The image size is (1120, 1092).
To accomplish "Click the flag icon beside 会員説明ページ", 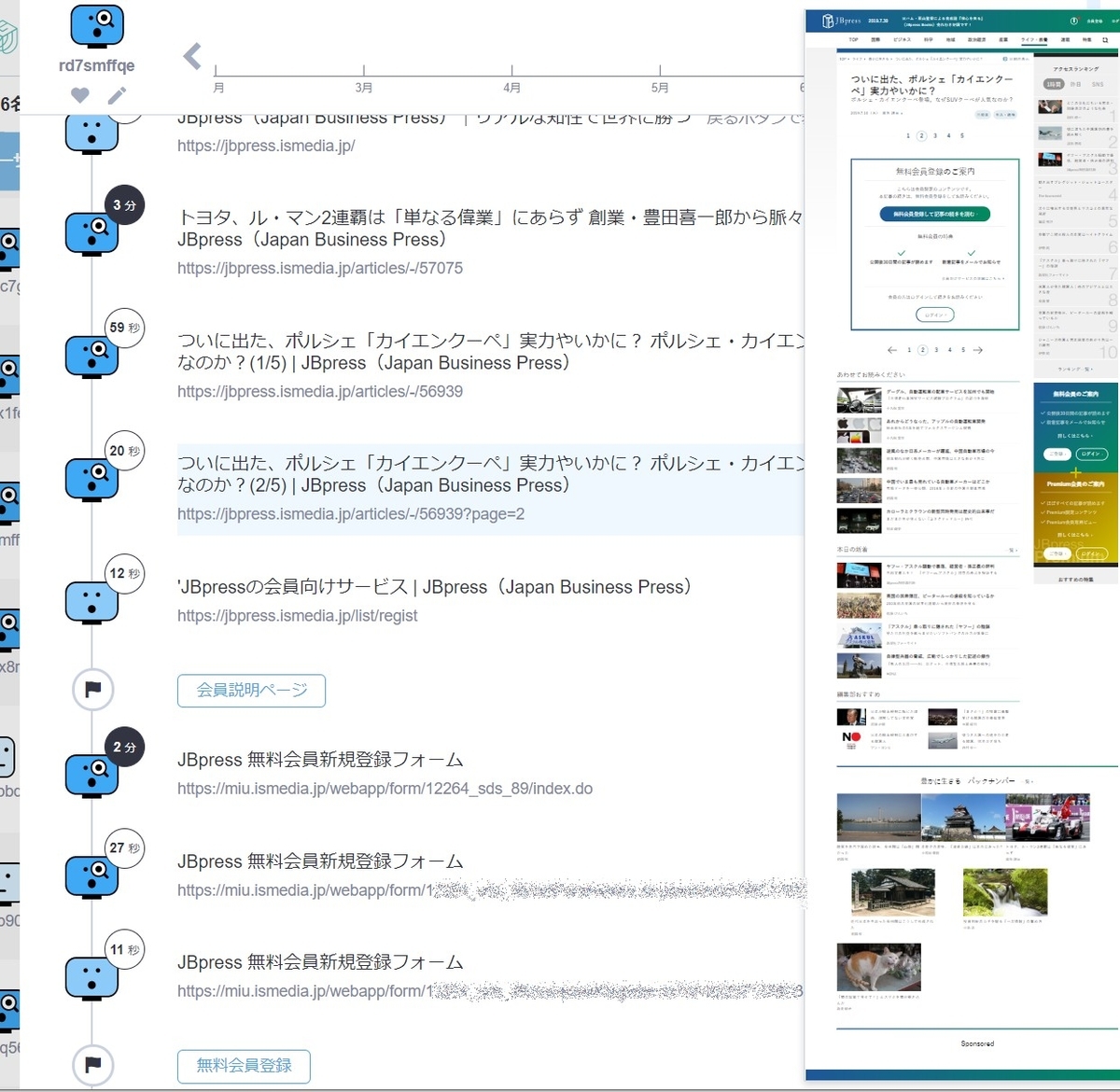I will 93,690.
